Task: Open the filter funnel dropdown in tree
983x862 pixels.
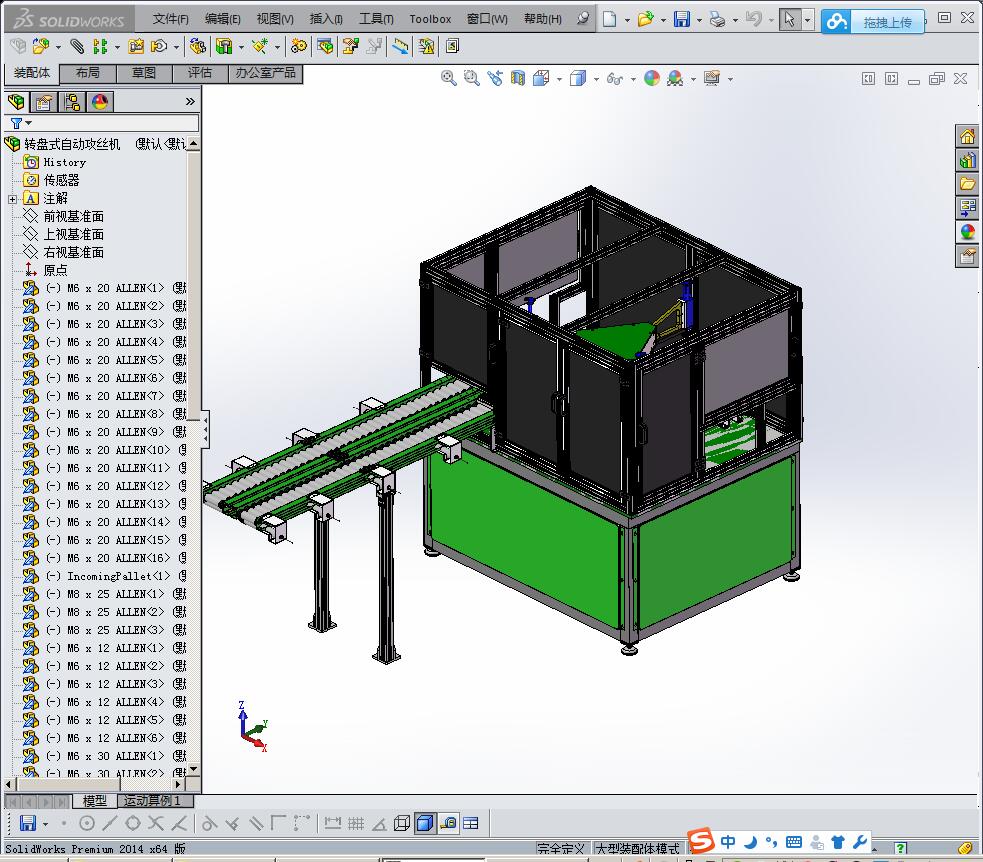Action: point(20,123)
